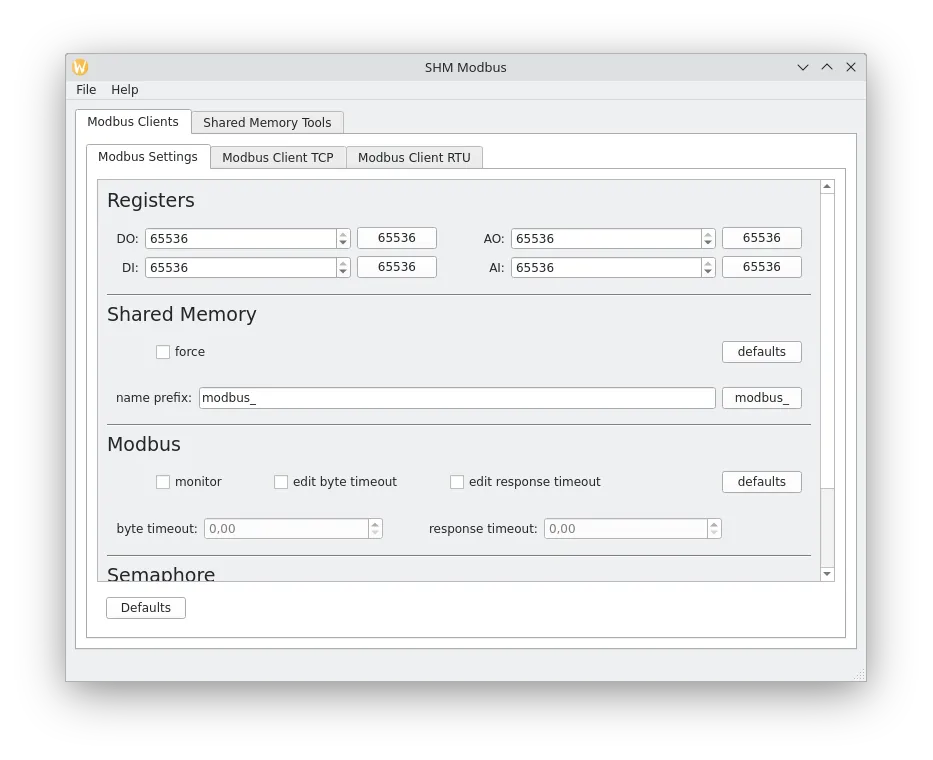The height and width of the screenshot is (760, 933).
Task: Open the File menu
Action: [86, 90]
